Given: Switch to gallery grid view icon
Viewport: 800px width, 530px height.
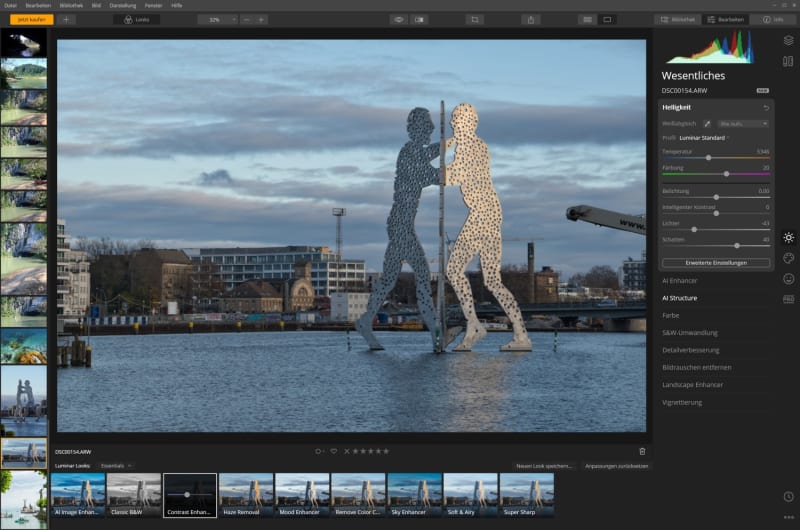Looking at the screenshot, I should tap(588, 19).
